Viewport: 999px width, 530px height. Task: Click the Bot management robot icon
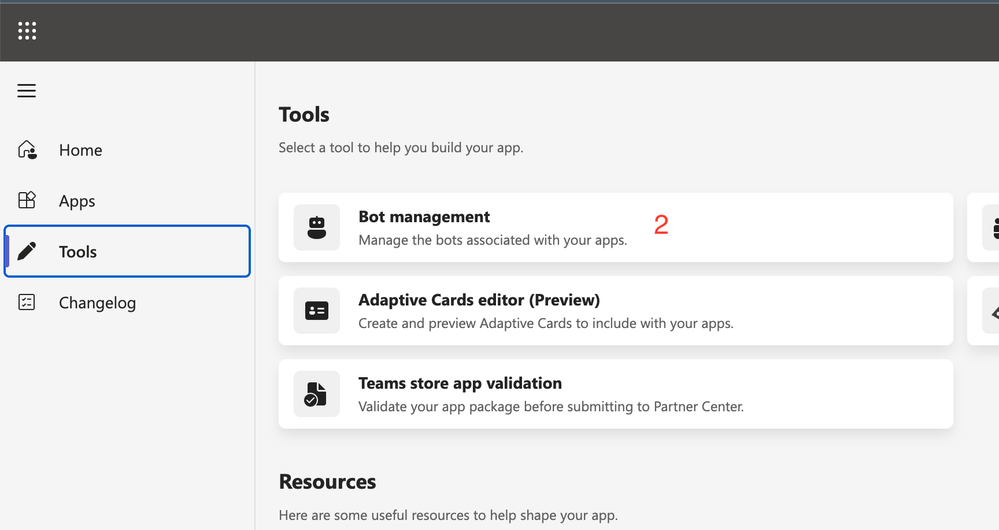tap(317, 228)
